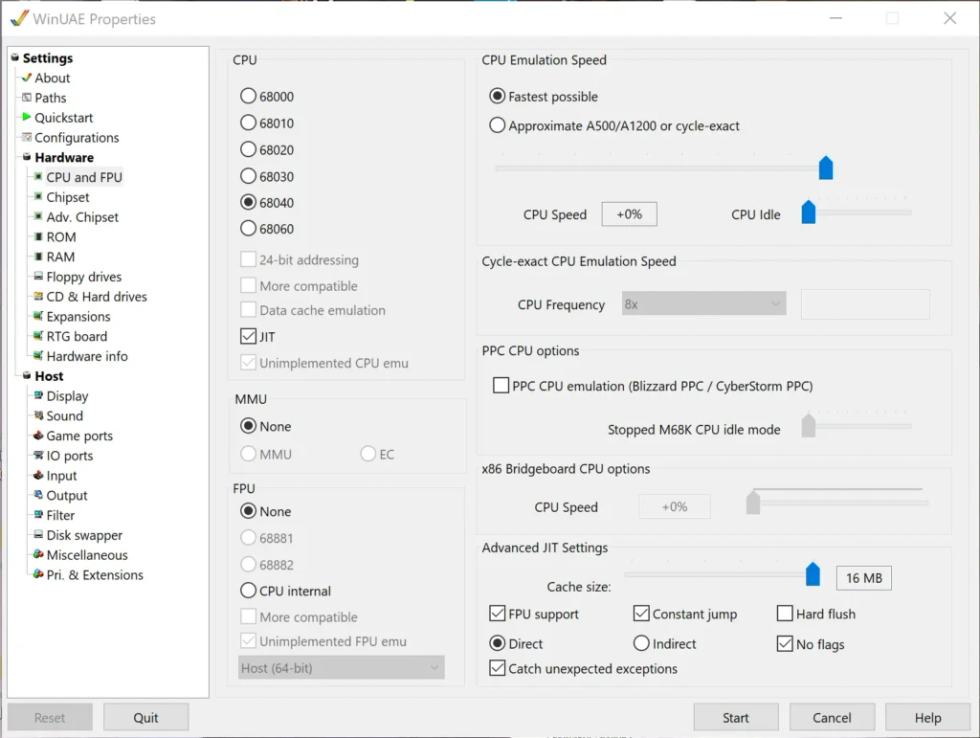
Task: Click the Help button
Action: click(x=928, y=717)
